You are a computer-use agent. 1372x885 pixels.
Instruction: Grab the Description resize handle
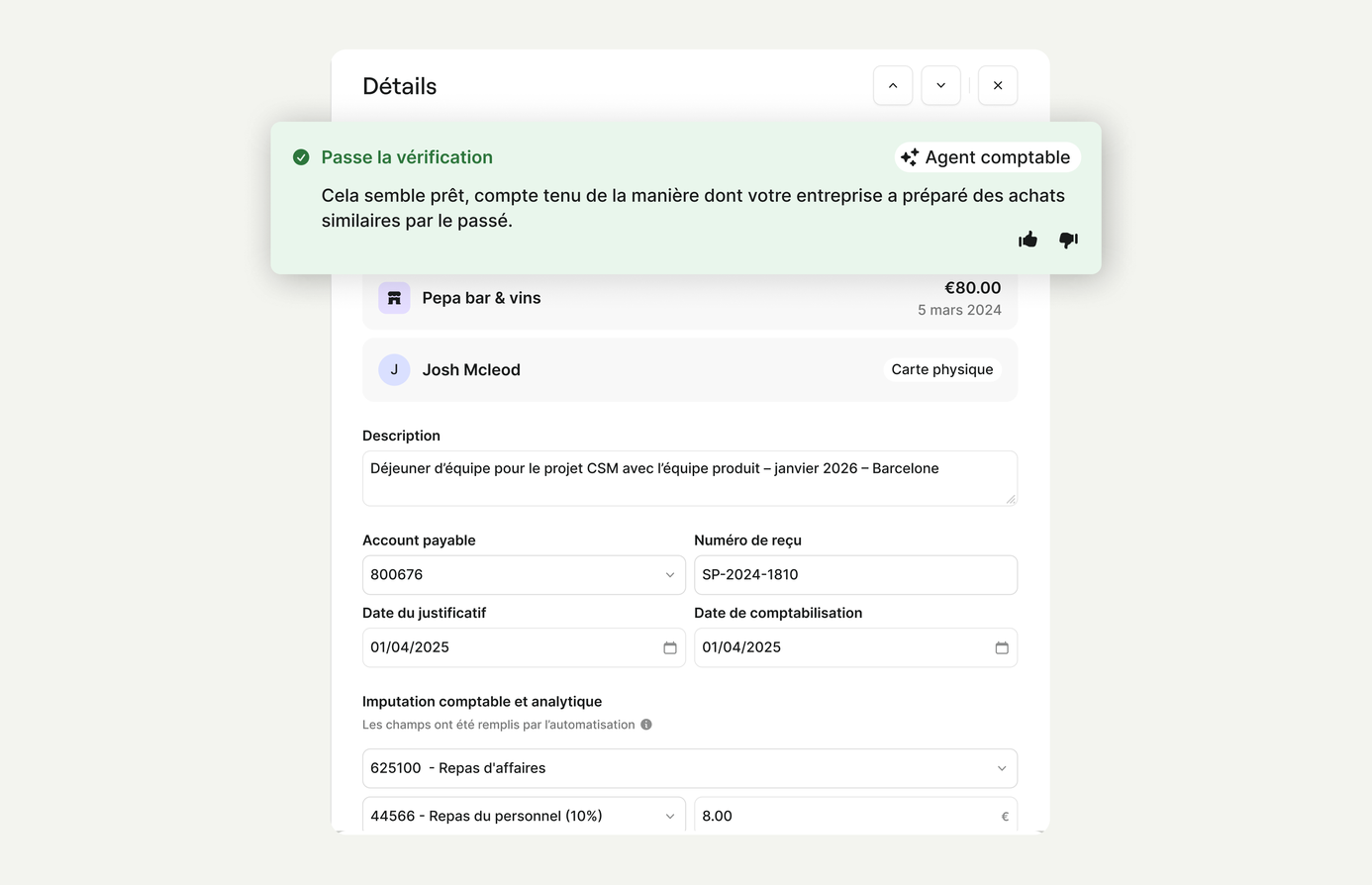[1011, 499]
